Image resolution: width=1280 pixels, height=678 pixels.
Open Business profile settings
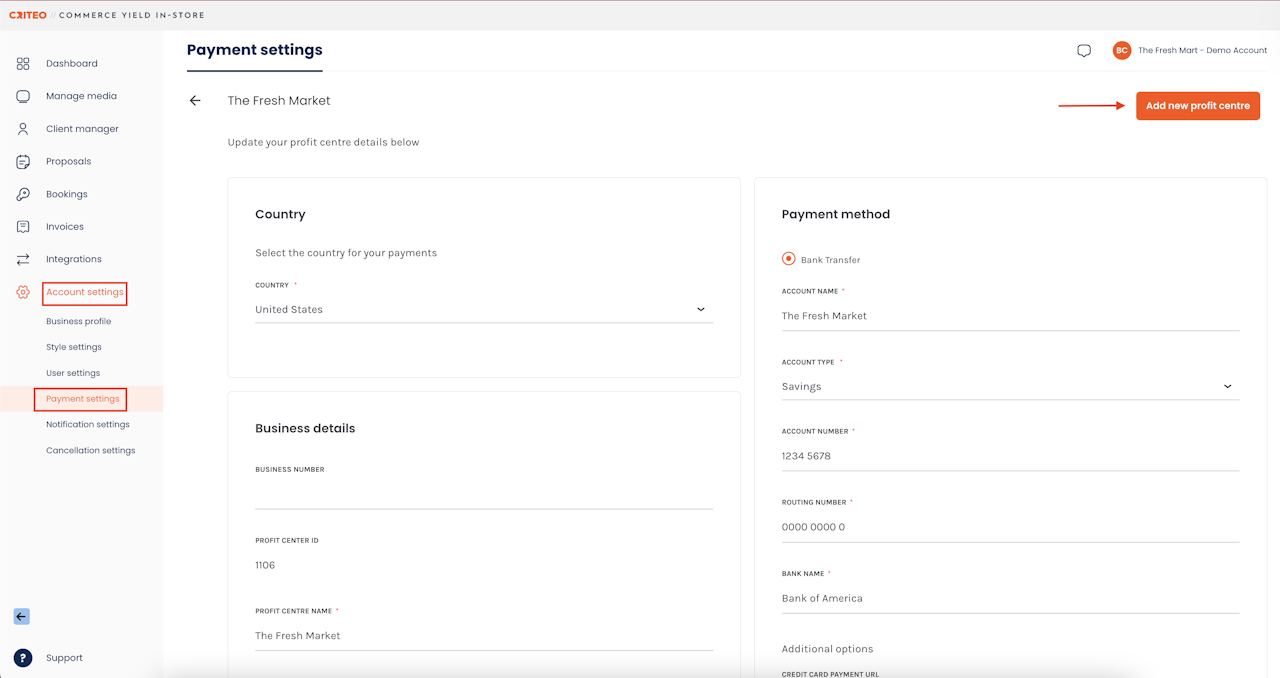click(x=79, y=322)
